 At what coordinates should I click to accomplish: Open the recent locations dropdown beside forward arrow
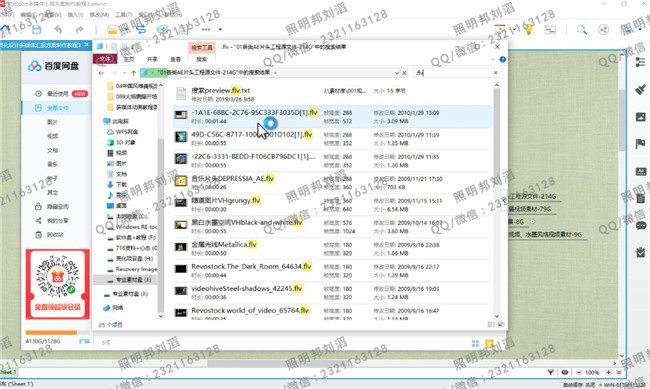pos(124,73)
